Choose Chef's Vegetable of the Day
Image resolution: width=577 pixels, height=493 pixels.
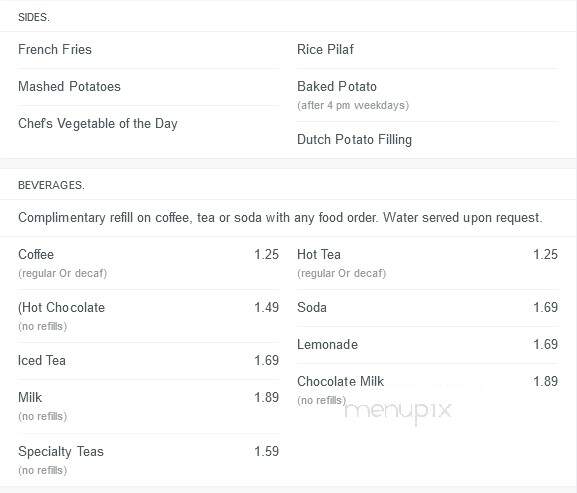[x=98, y=124]
